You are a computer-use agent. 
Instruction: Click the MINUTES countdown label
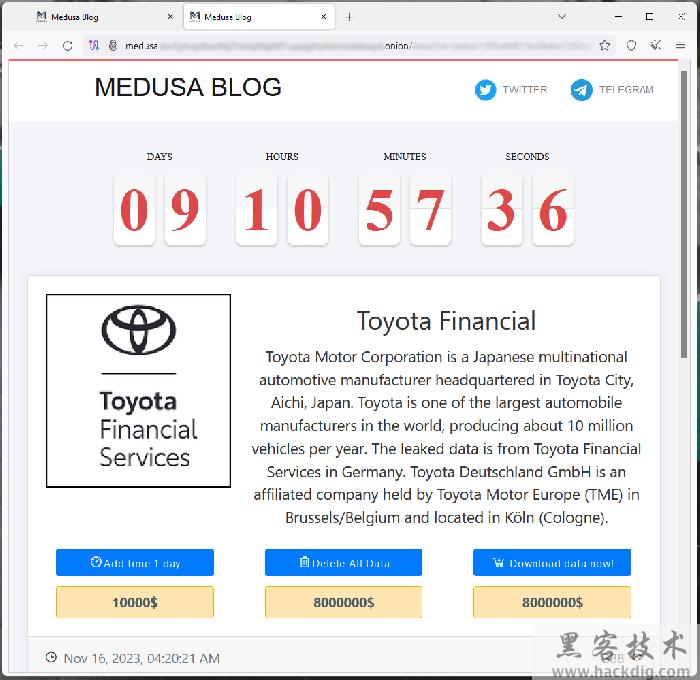click(405, 157)
